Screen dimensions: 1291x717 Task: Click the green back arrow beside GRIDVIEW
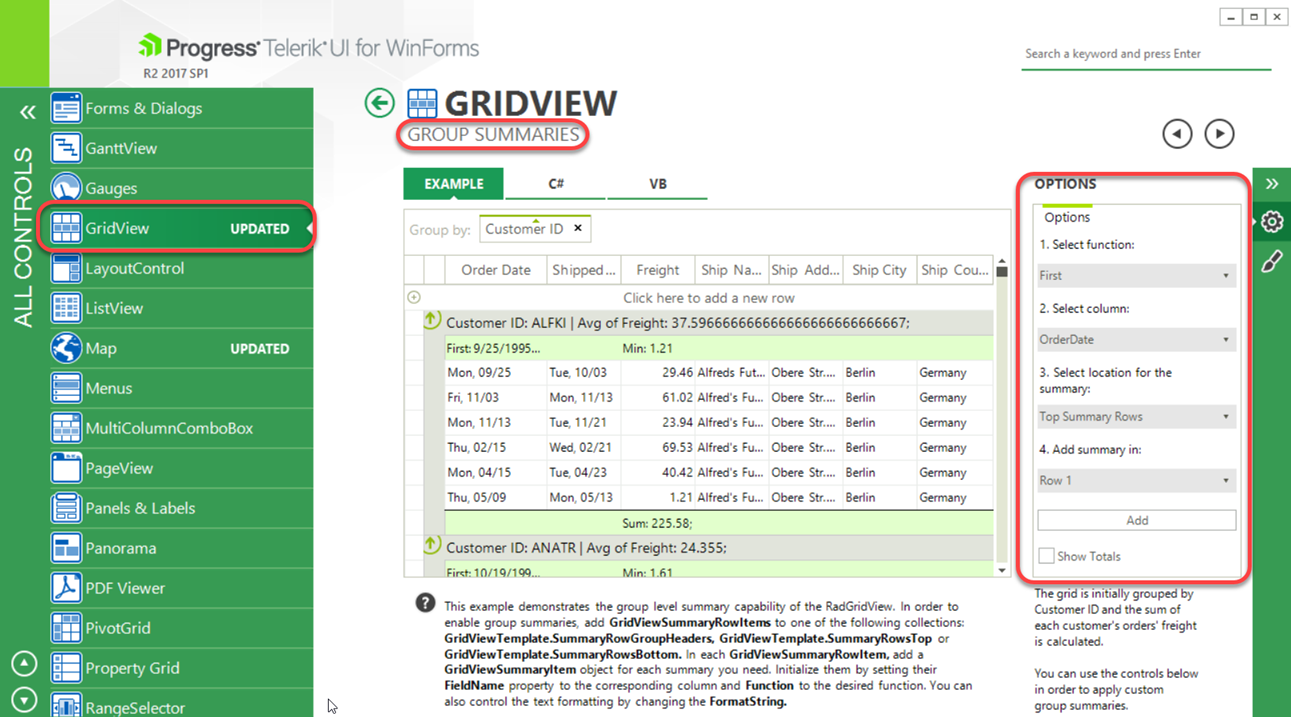coord(379,102)
